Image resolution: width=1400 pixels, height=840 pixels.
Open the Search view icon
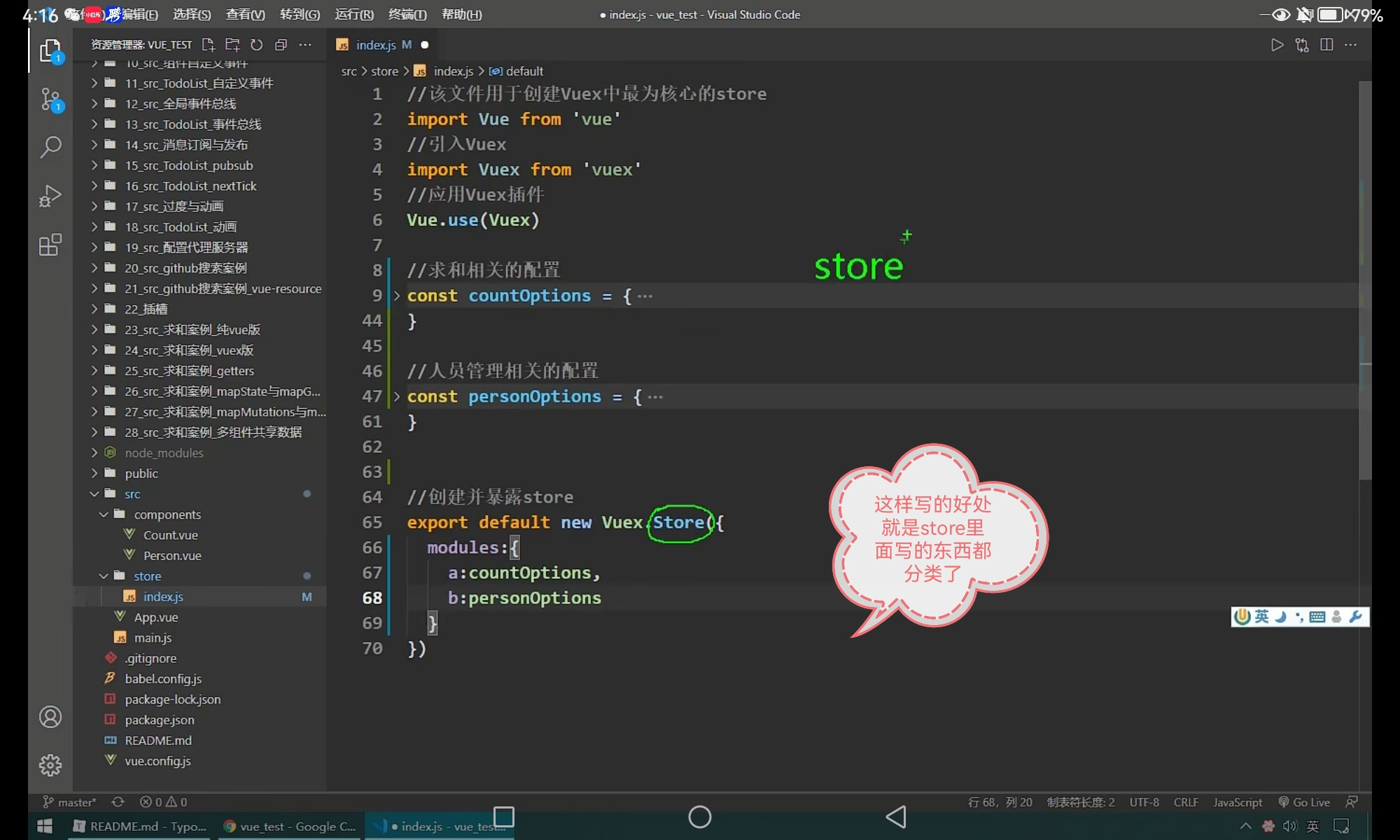(50, 148)
